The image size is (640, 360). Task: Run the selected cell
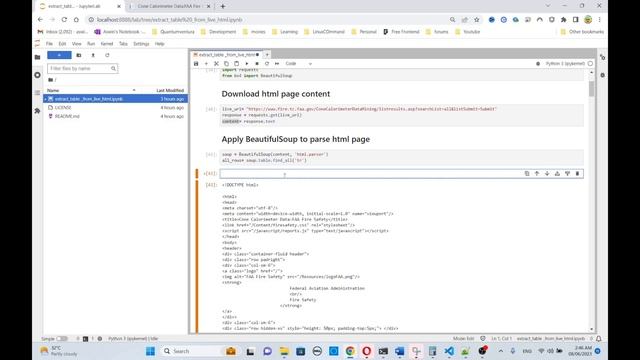pos(247,64)
